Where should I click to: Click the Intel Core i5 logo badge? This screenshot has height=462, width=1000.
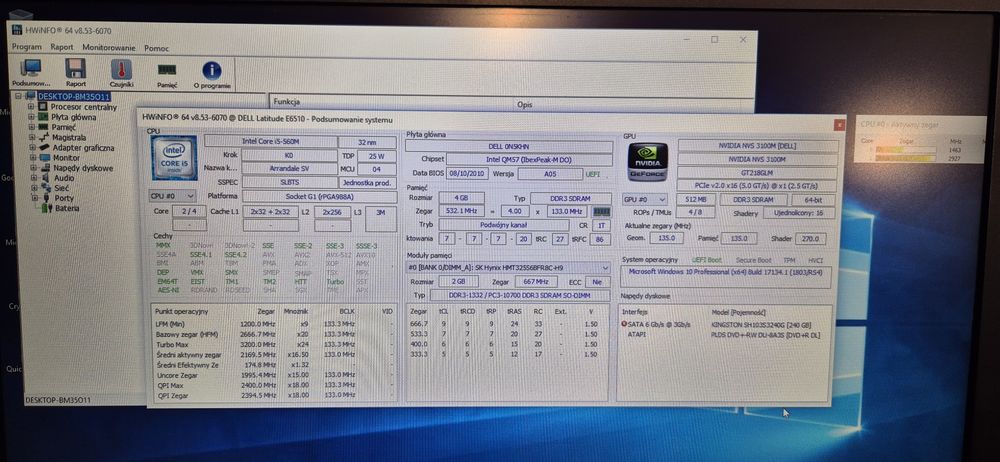coord(174,158)
